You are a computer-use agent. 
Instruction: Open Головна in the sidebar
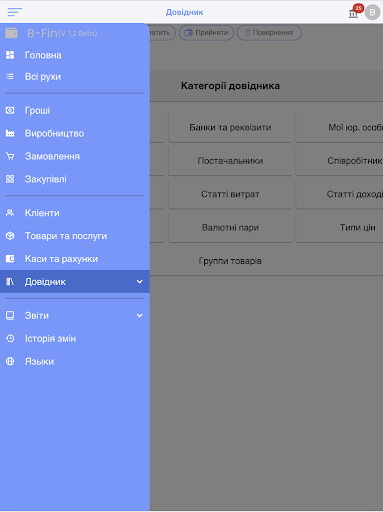point(75,55)
